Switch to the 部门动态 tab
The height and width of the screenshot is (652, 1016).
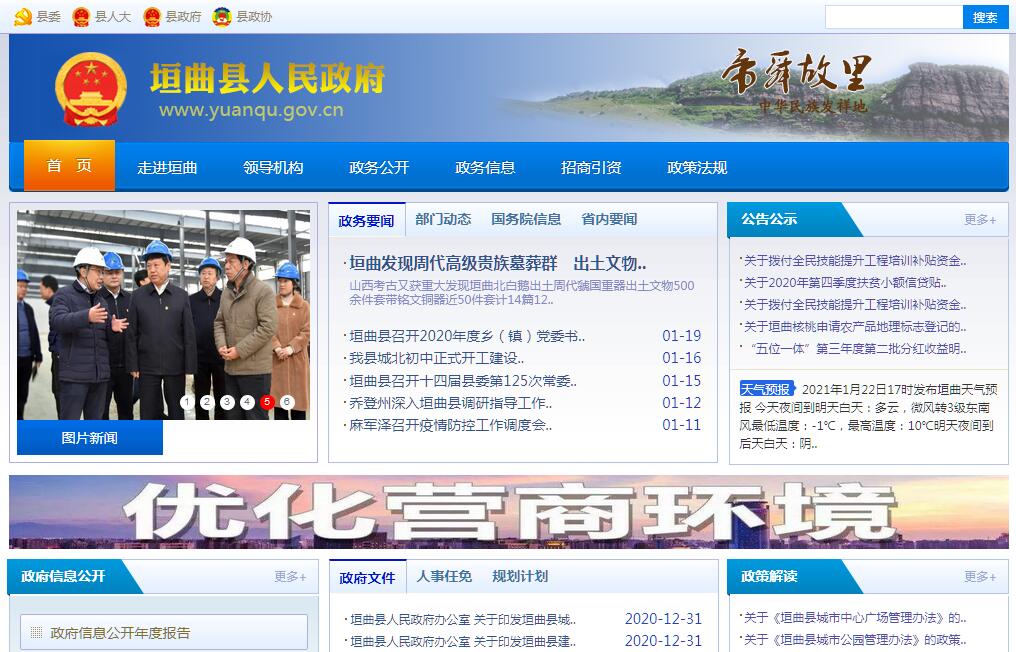[443, 219]
